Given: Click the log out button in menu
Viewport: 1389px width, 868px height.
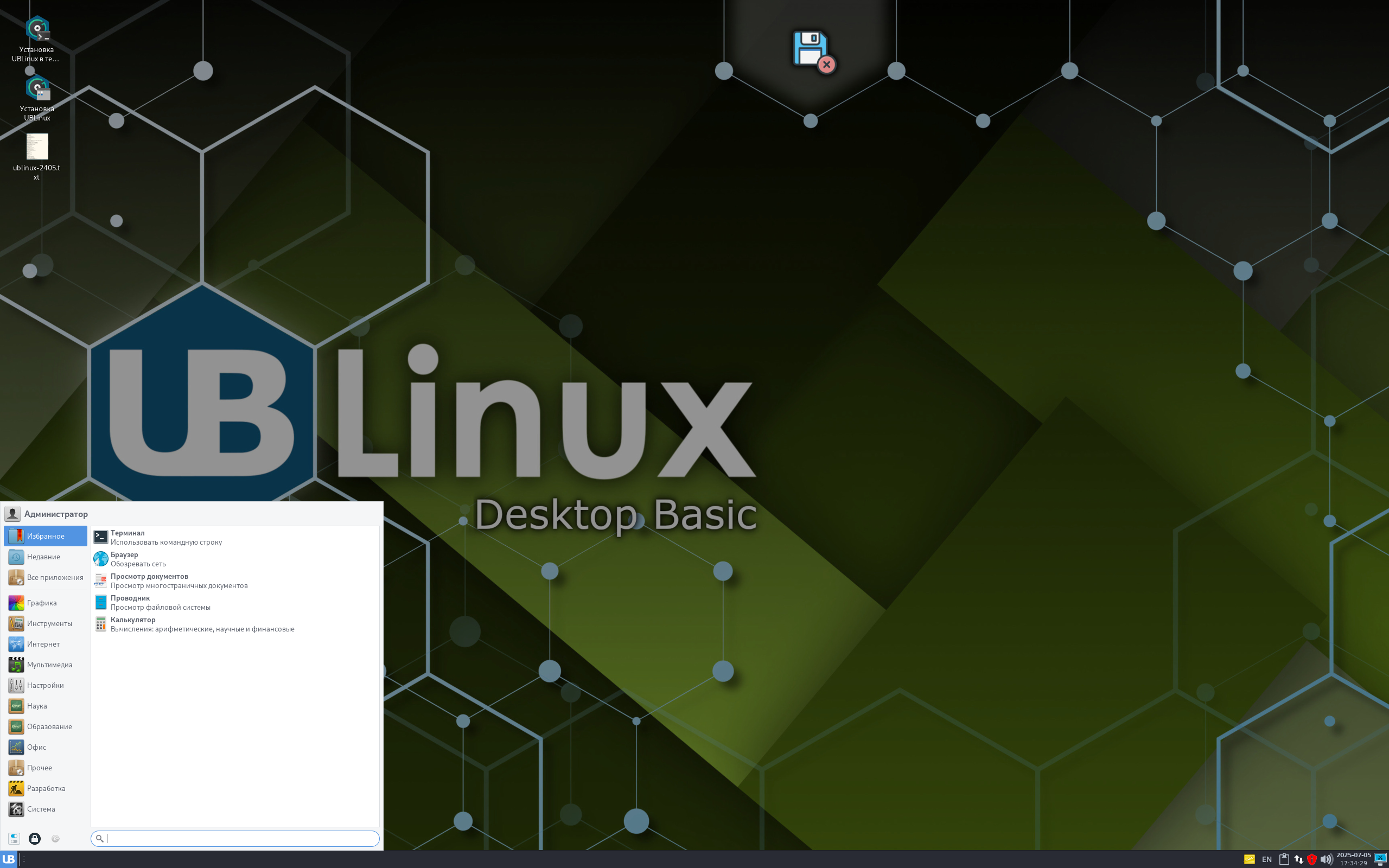Looking at the screenshot, I should (56, 839).
